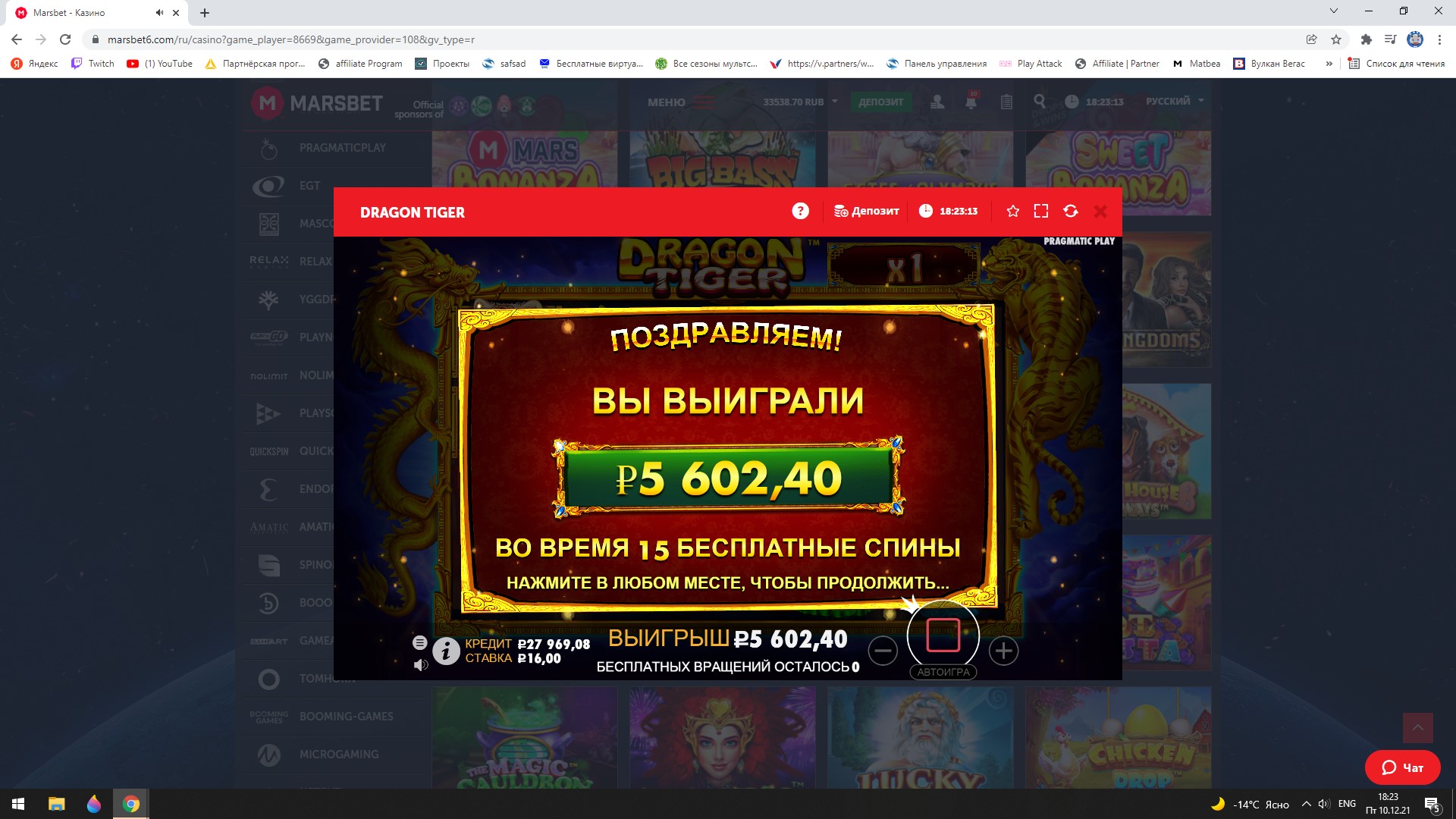1456x819 pixels.
Task: Increase the bet with plus button
Action: click(x=1003, y=651)
